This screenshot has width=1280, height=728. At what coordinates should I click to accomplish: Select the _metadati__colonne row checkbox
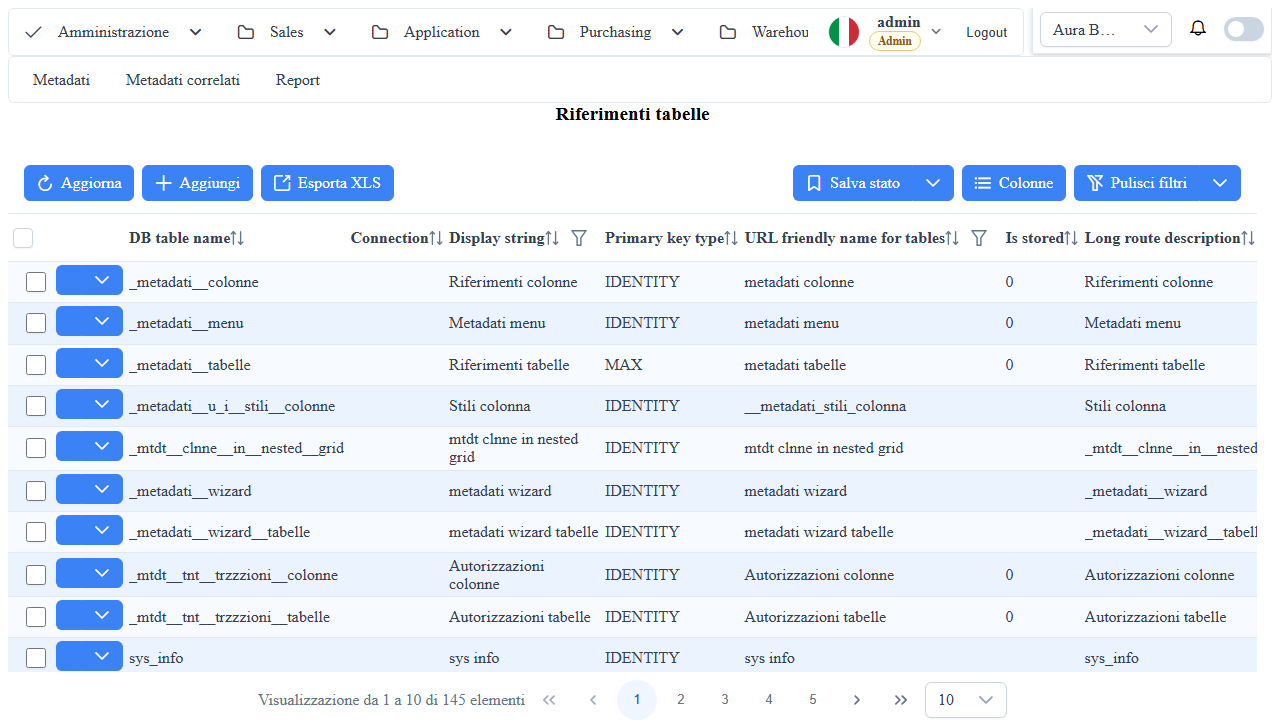coord(36,282)
